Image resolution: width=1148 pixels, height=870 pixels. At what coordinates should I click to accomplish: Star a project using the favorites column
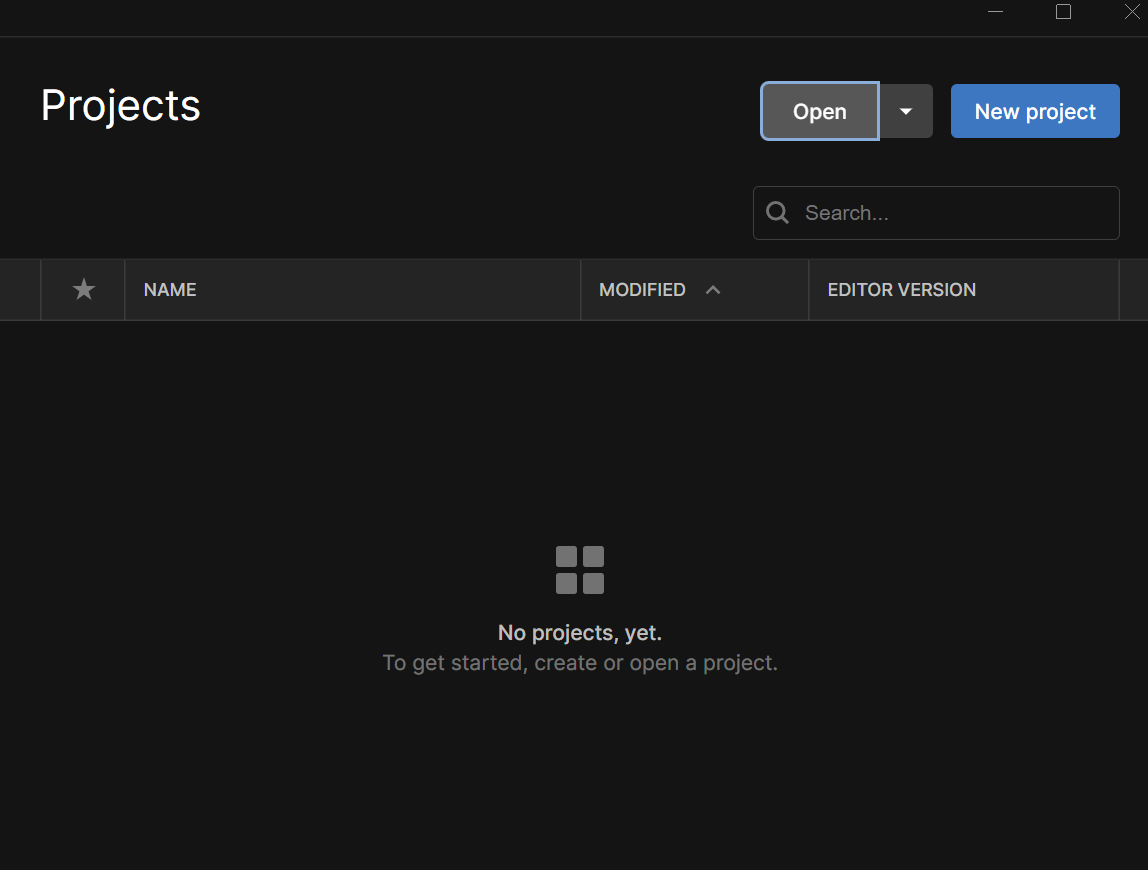point(83,289)
